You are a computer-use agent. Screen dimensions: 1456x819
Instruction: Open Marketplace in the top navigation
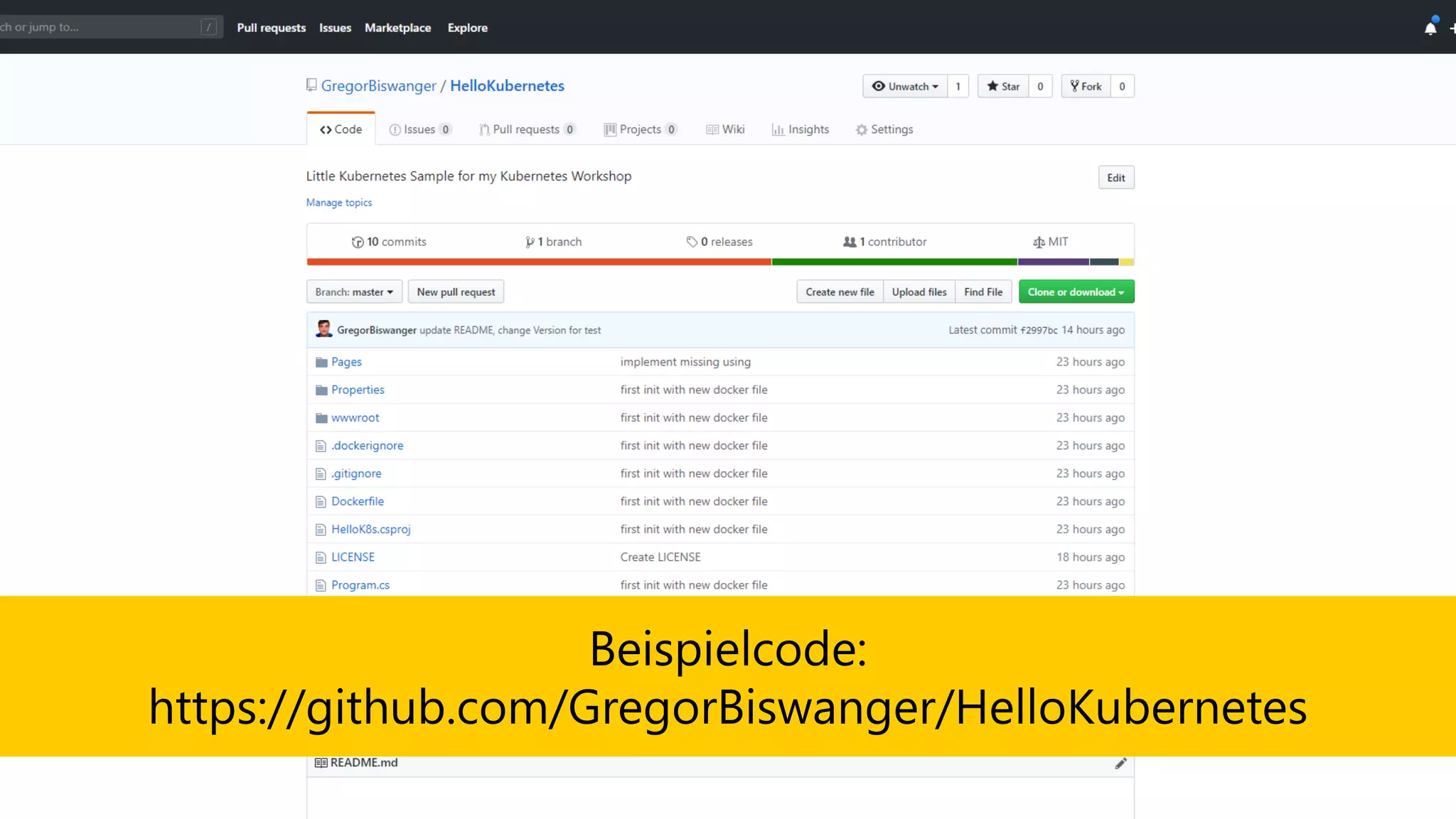397,28
